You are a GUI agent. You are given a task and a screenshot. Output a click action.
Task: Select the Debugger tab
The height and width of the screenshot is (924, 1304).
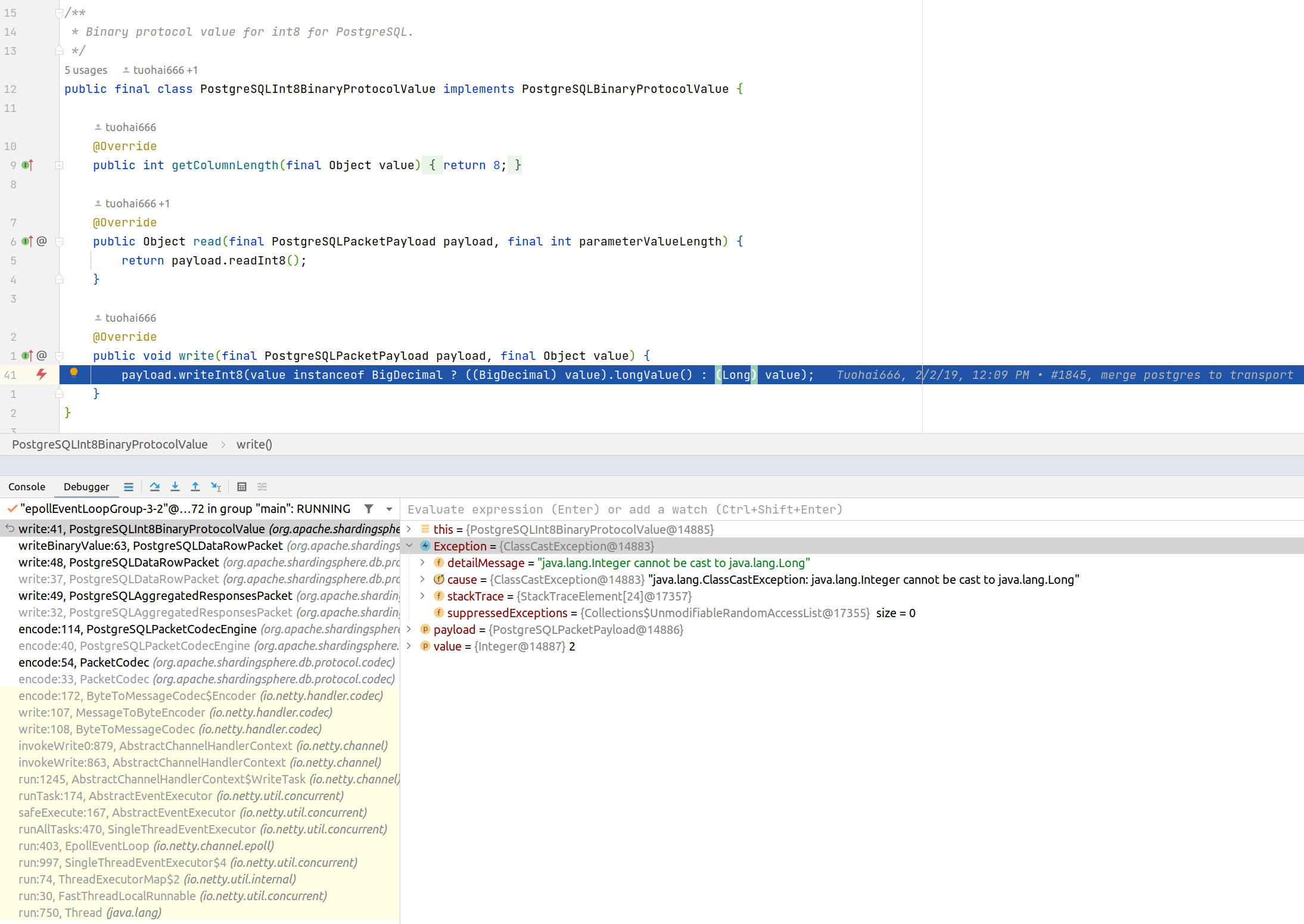86,487
